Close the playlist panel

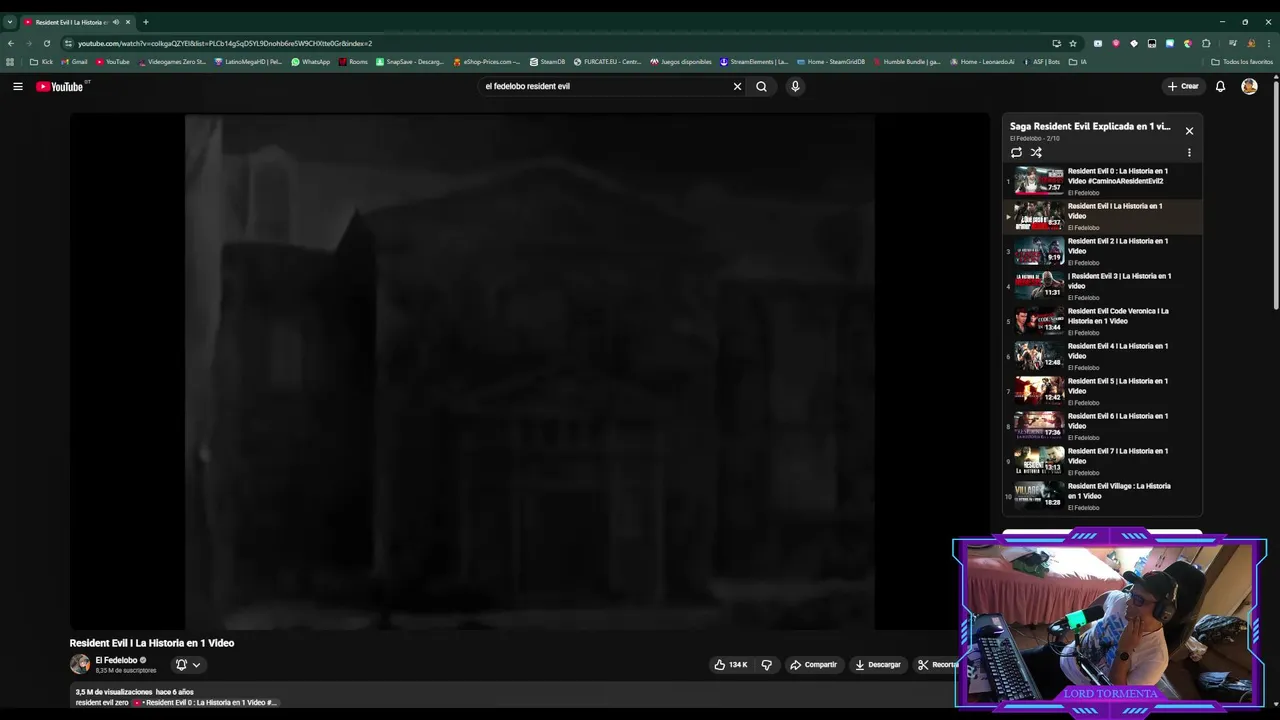pos(1189,131)
